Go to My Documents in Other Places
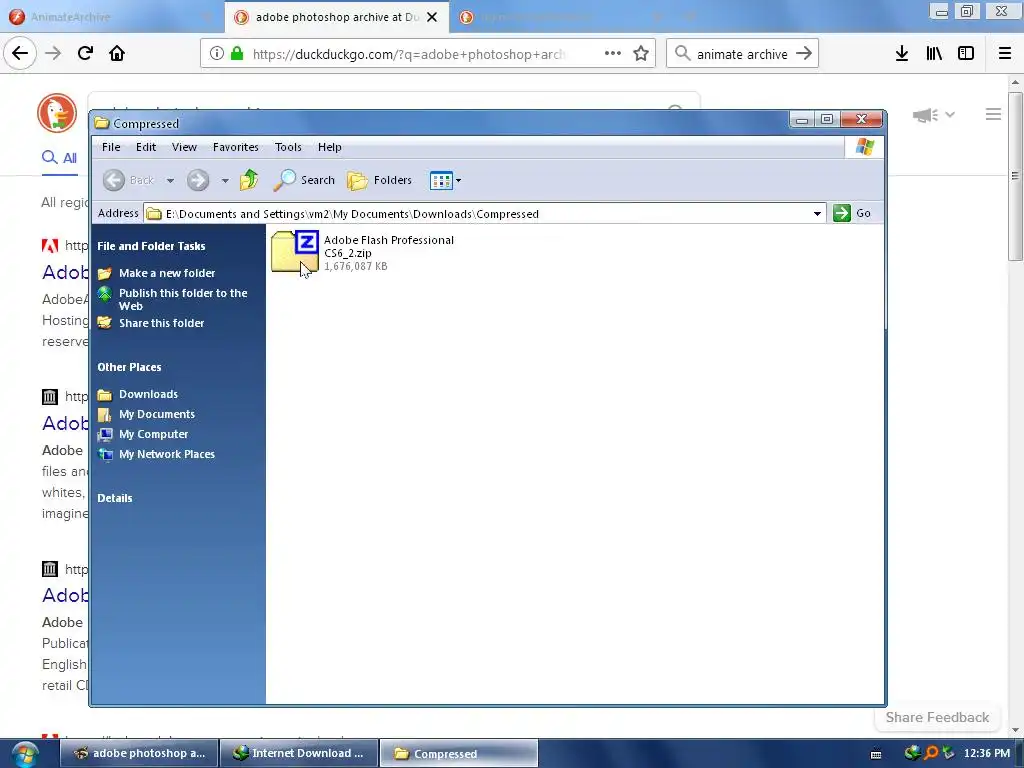Image resolution: width=1024 pixels, height=768 pixels. pyautogui.click(x=157, y=414)
